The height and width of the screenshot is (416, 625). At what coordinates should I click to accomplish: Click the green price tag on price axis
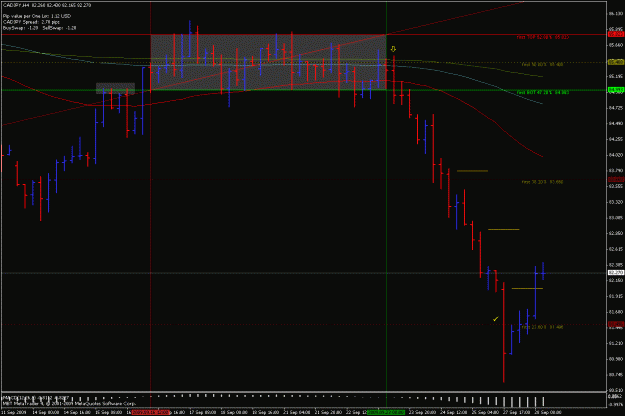[616, 90]
